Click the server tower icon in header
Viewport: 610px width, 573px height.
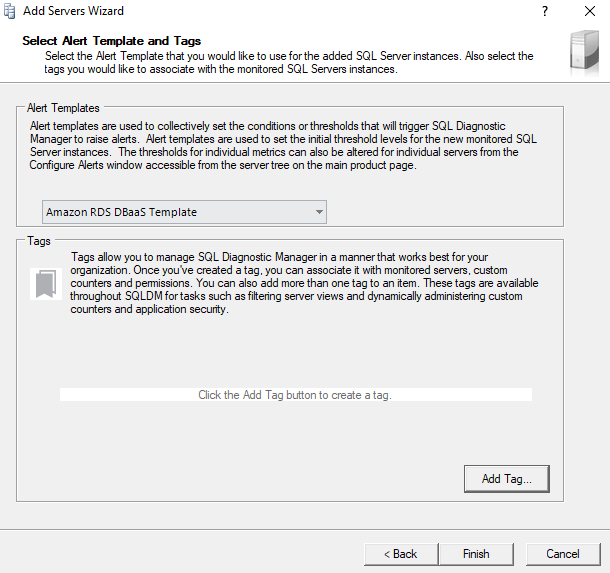pos(584,53)
